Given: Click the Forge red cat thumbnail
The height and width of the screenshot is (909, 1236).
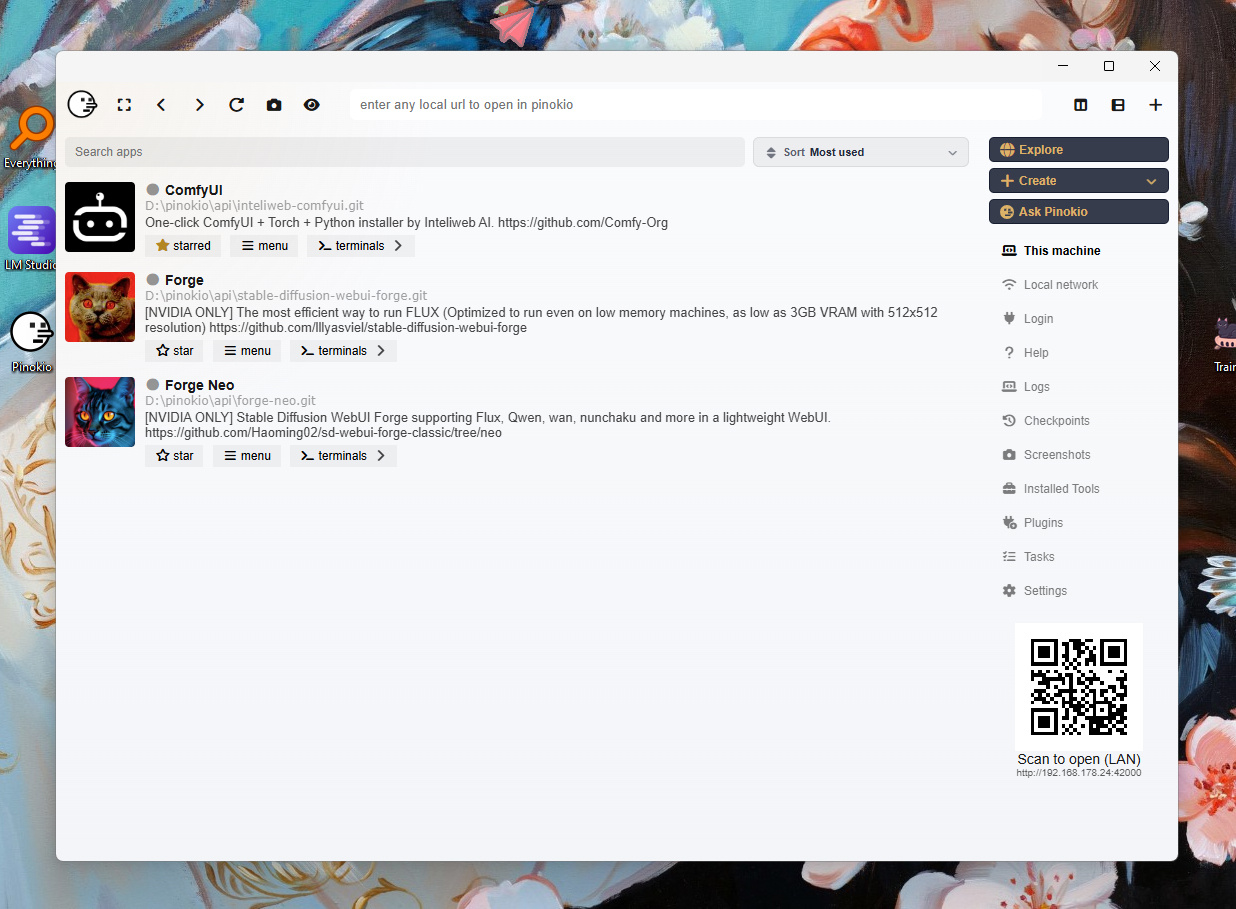Looking at the screenshot, I should coord(100,307).
